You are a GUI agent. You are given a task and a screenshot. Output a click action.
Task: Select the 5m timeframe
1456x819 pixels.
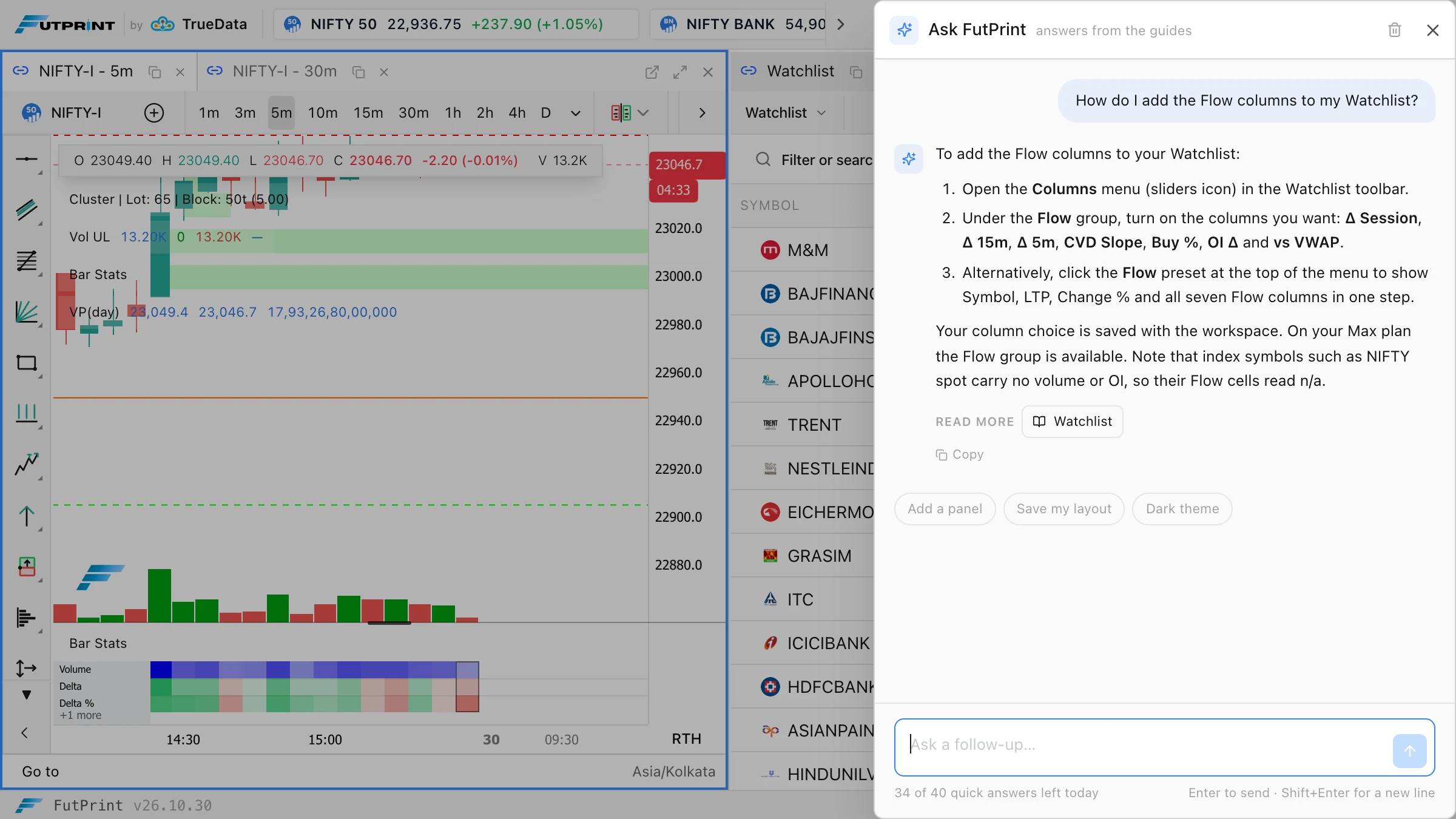click(x=281, y=113)
